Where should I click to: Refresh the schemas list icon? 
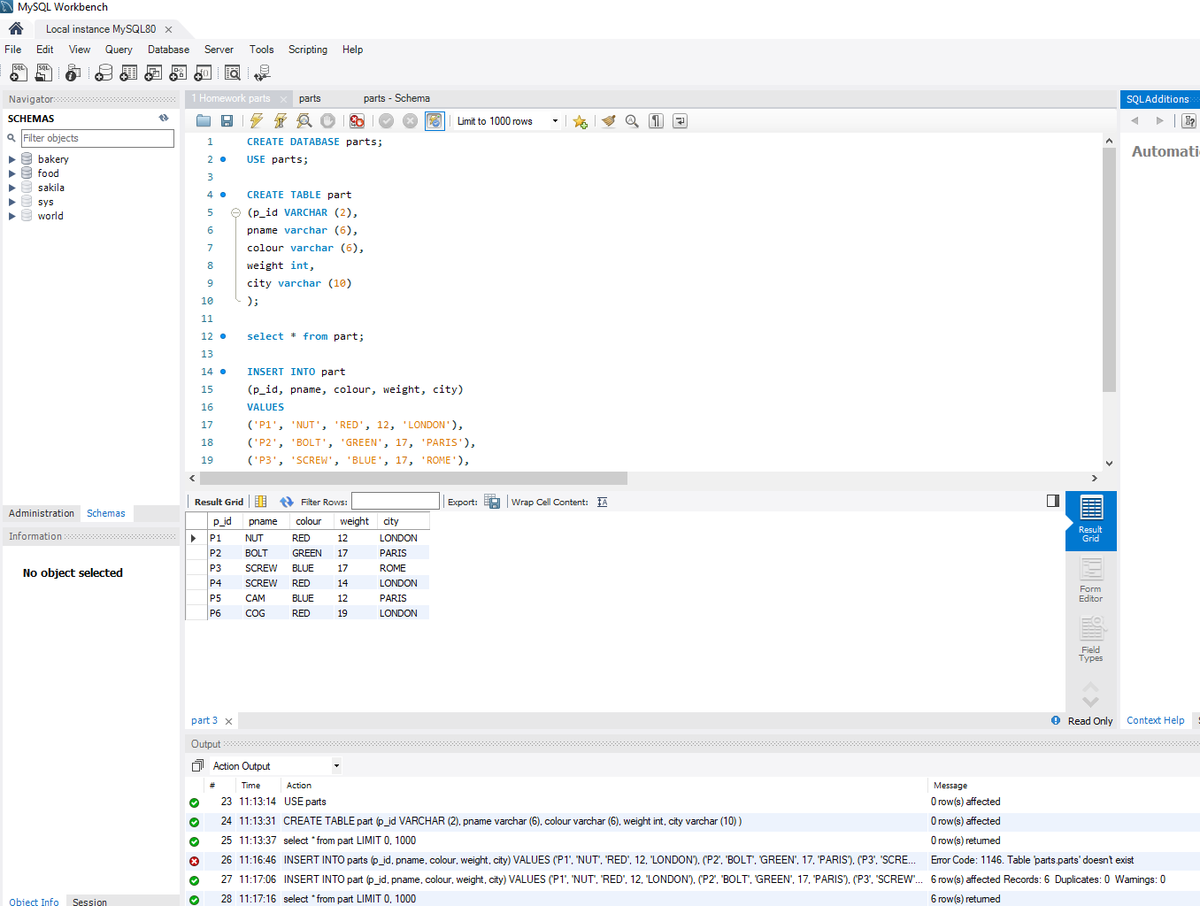[x=164, y=118]
